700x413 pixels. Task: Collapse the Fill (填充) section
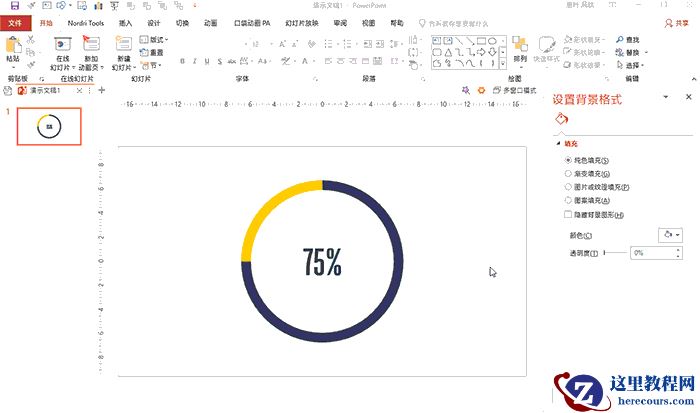point(560,144)
